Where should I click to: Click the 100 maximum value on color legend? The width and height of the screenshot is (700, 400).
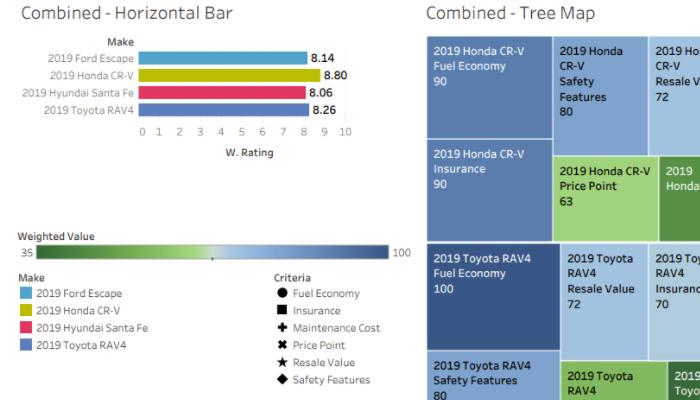(x=402, y=253)
